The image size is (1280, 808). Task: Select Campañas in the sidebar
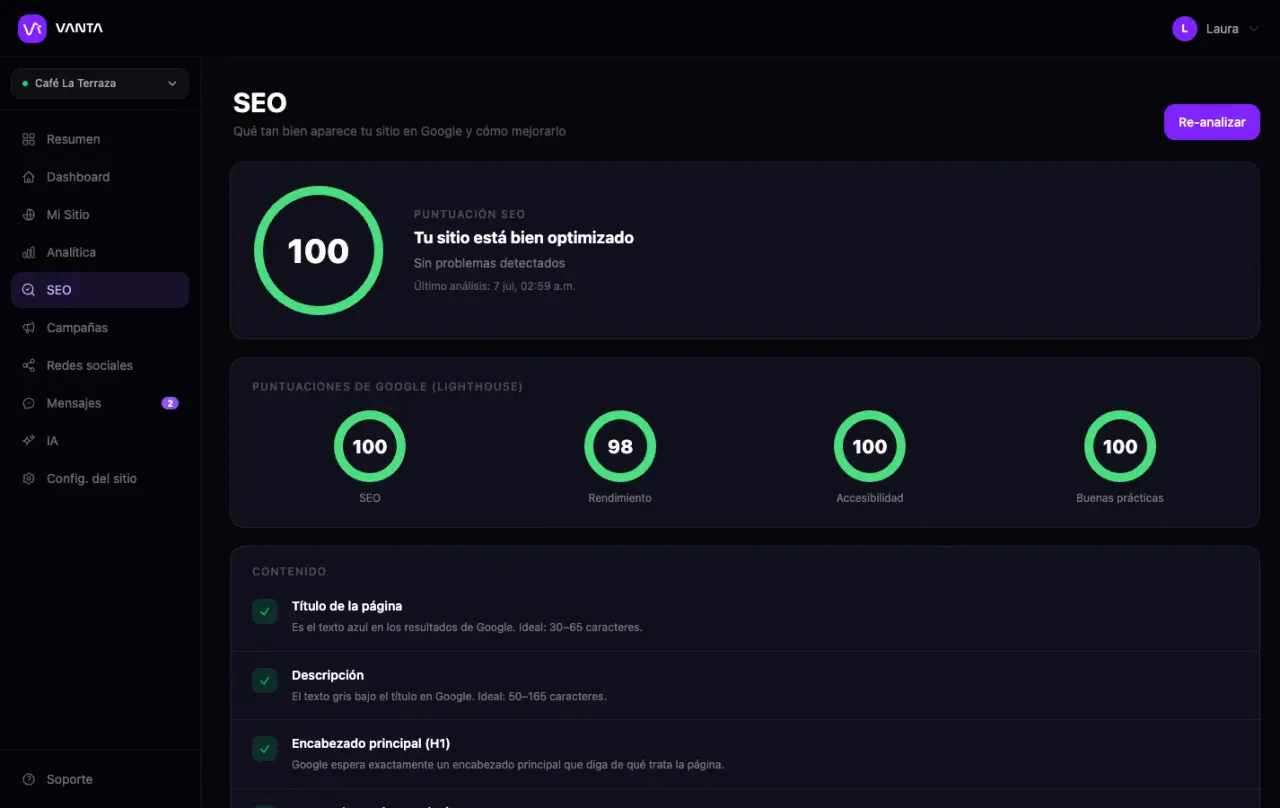pyautogui.click(x=100, y=328)
